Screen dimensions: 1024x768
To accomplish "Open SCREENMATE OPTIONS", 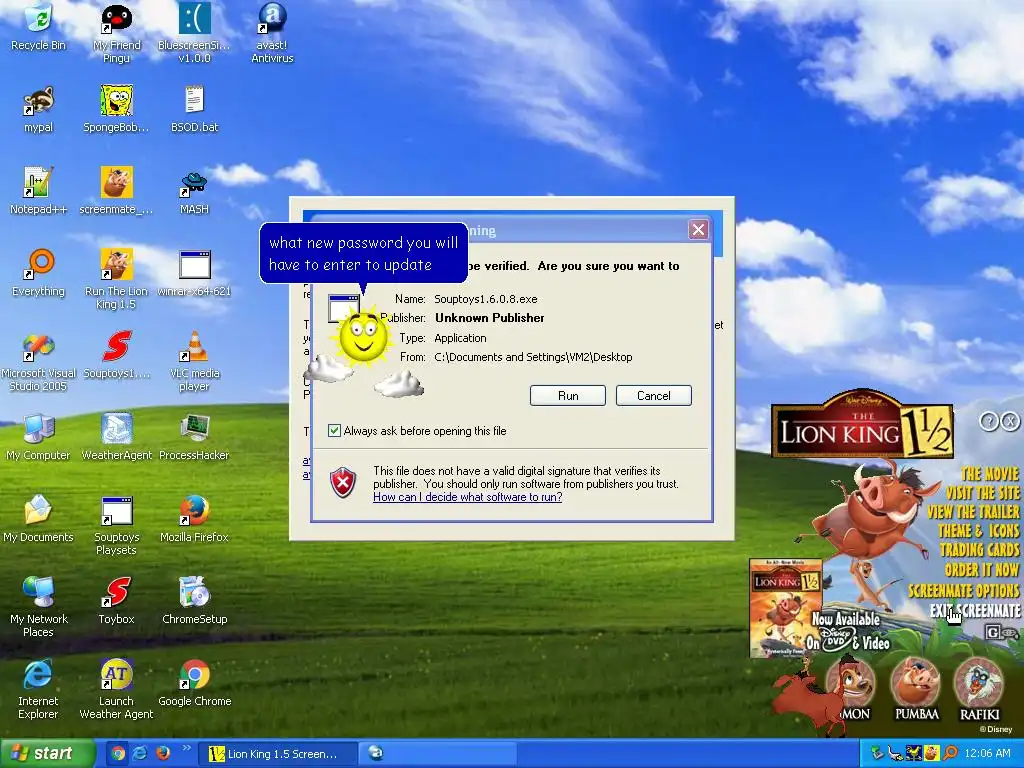I will pos(963,590).
